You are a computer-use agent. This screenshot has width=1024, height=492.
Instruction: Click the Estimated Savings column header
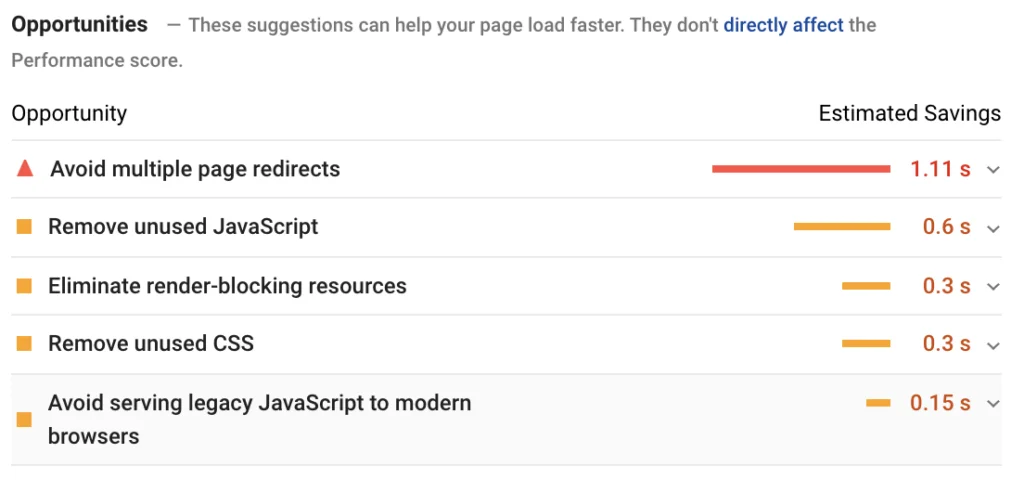tap(910, 113)
